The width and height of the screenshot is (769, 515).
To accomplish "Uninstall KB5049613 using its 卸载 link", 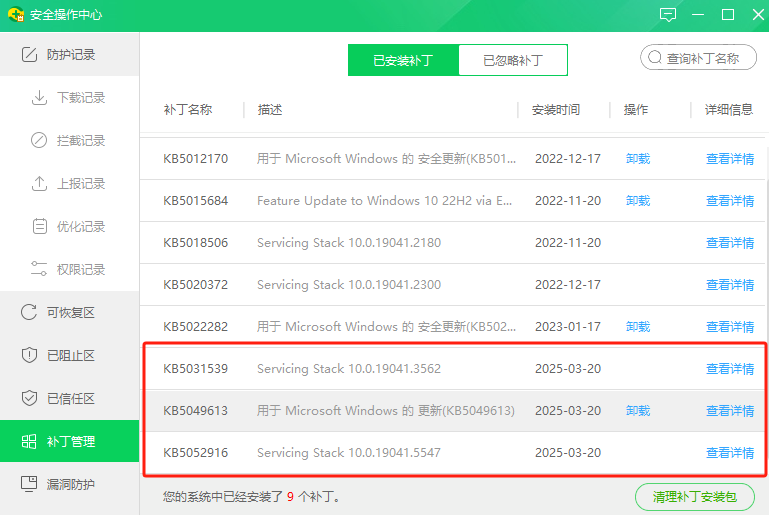I will 638,411.
